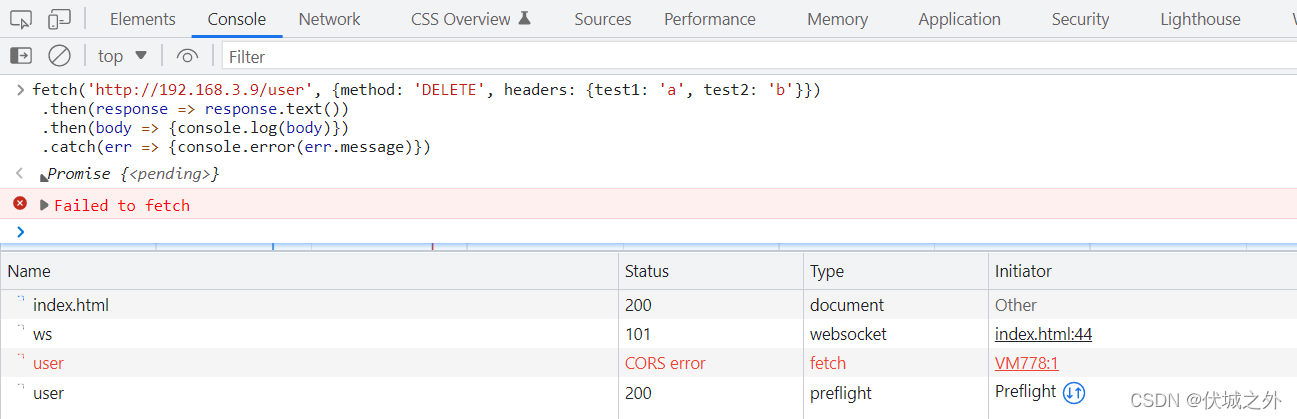Activate the inspect element picker icon

(22, 19)
